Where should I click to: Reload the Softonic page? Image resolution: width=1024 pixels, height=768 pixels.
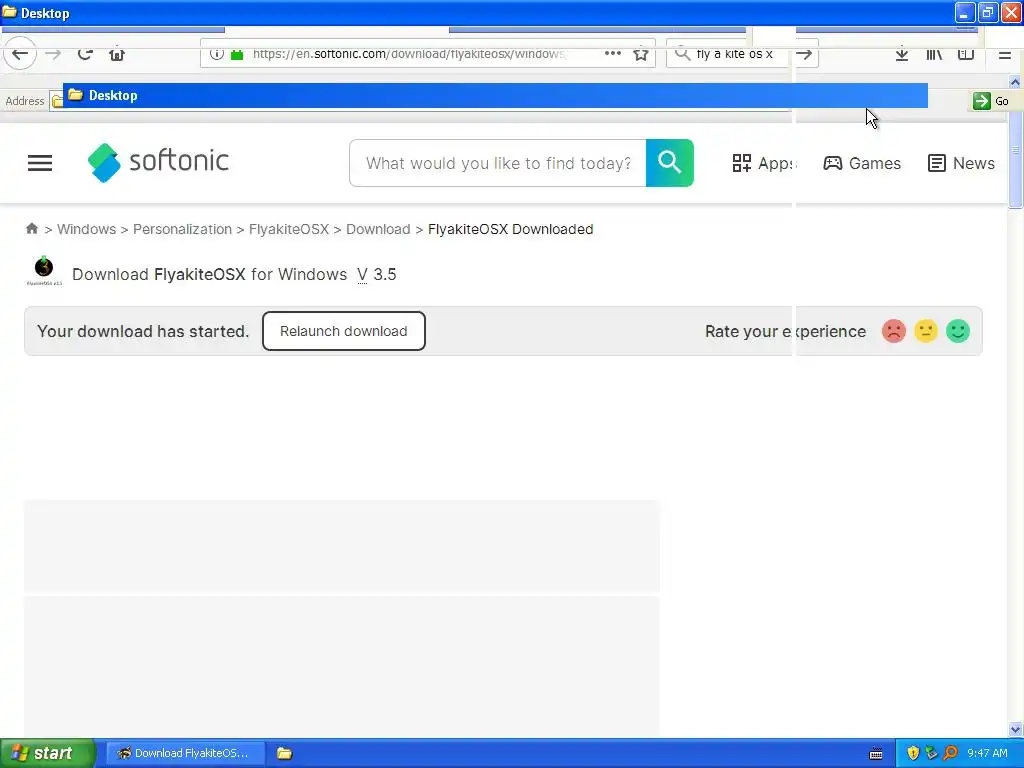85,55
